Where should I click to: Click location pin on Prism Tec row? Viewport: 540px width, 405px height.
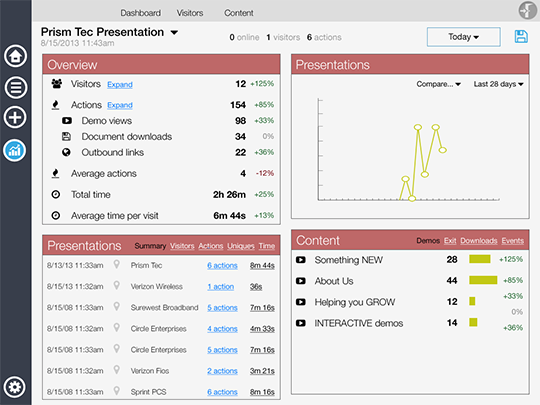117,264
